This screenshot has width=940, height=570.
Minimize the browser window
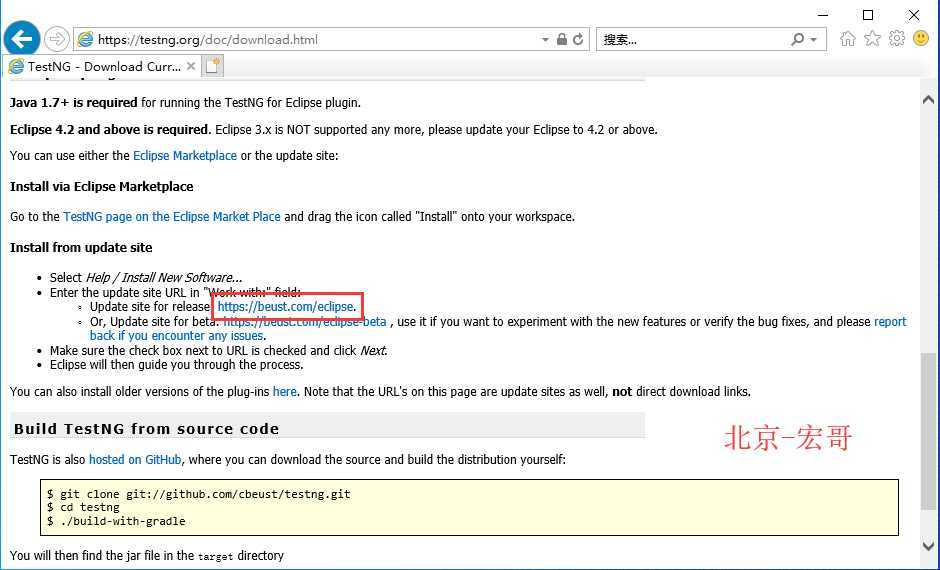823,15
